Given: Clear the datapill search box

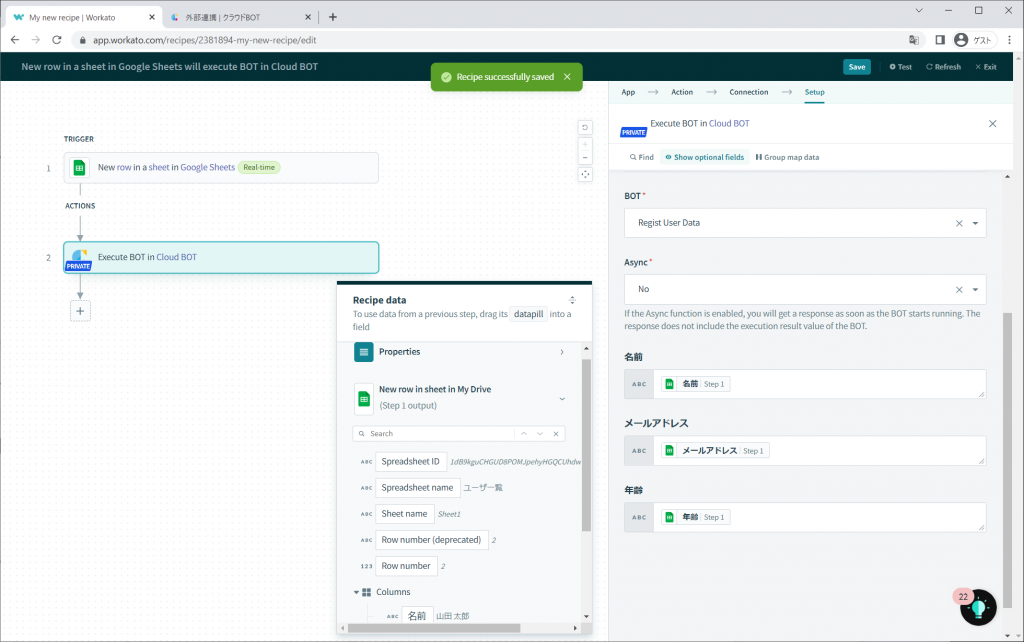Looking at the screenshot, I should click(x=556, y=434).
